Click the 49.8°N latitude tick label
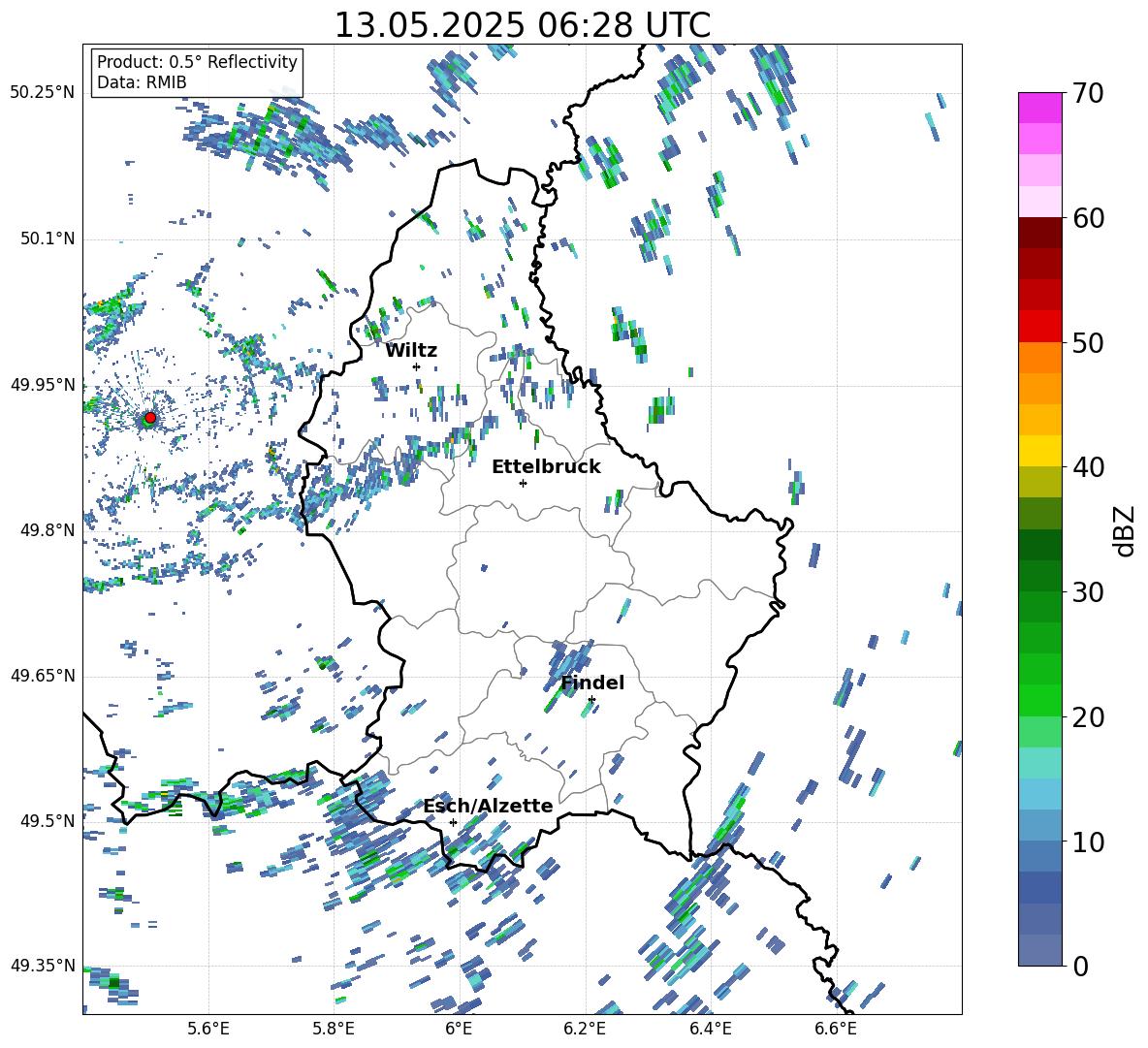1148x1048 pixels. (x=48, y=530)
